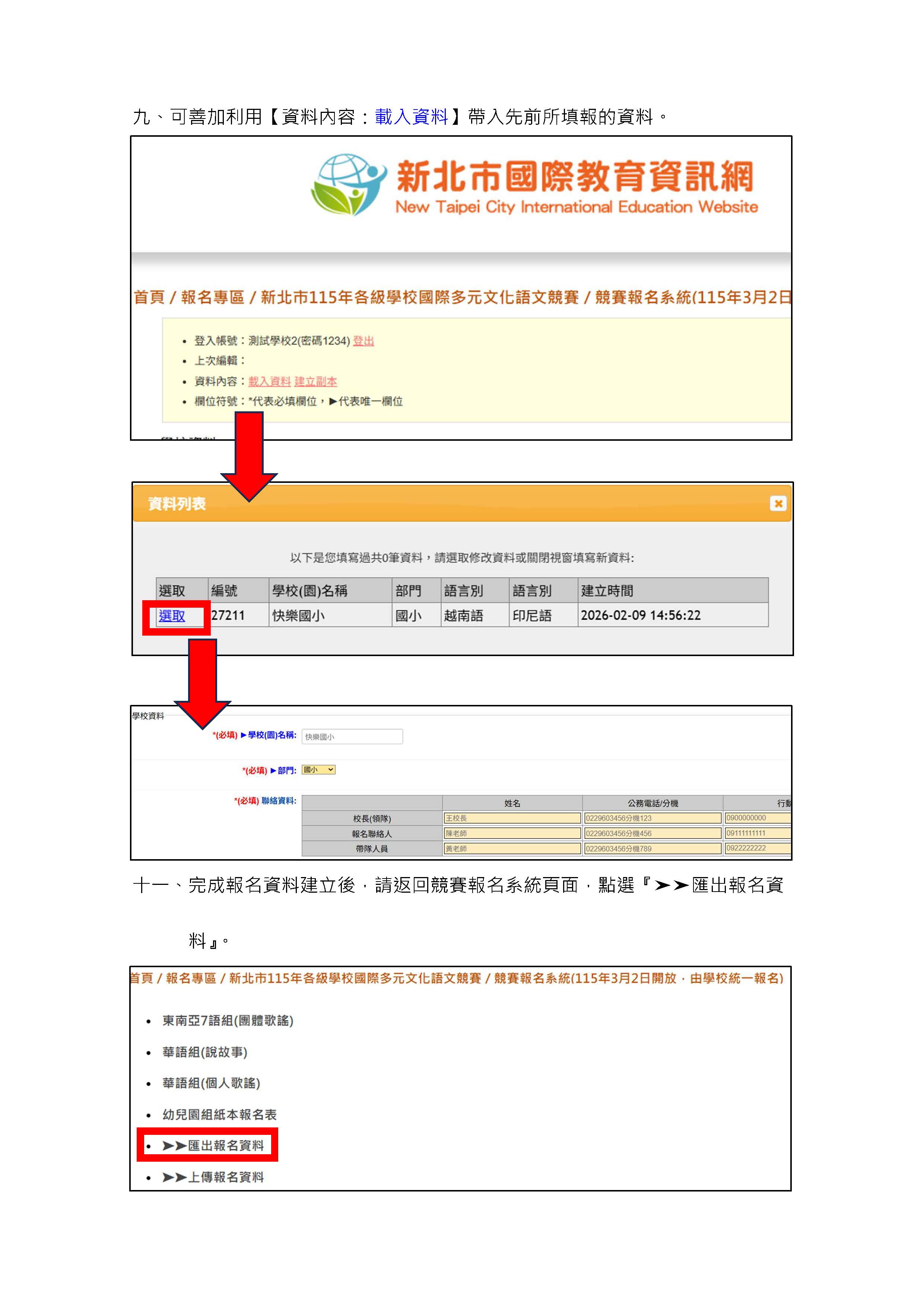Close the 資料列表 dialog with X
Screen dimensions: 924x1307
tap(778, 503)
